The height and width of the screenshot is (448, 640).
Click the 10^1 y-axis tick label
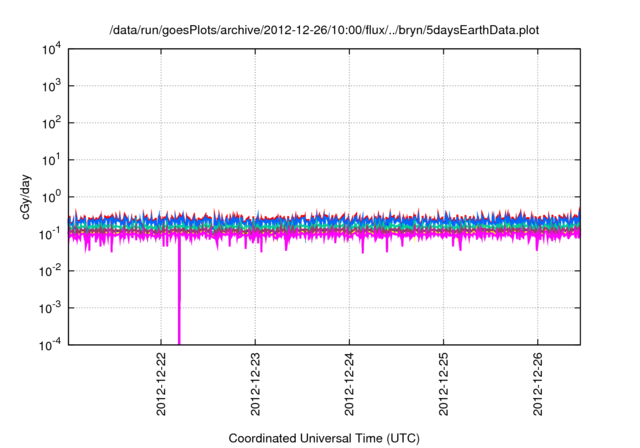51,160
